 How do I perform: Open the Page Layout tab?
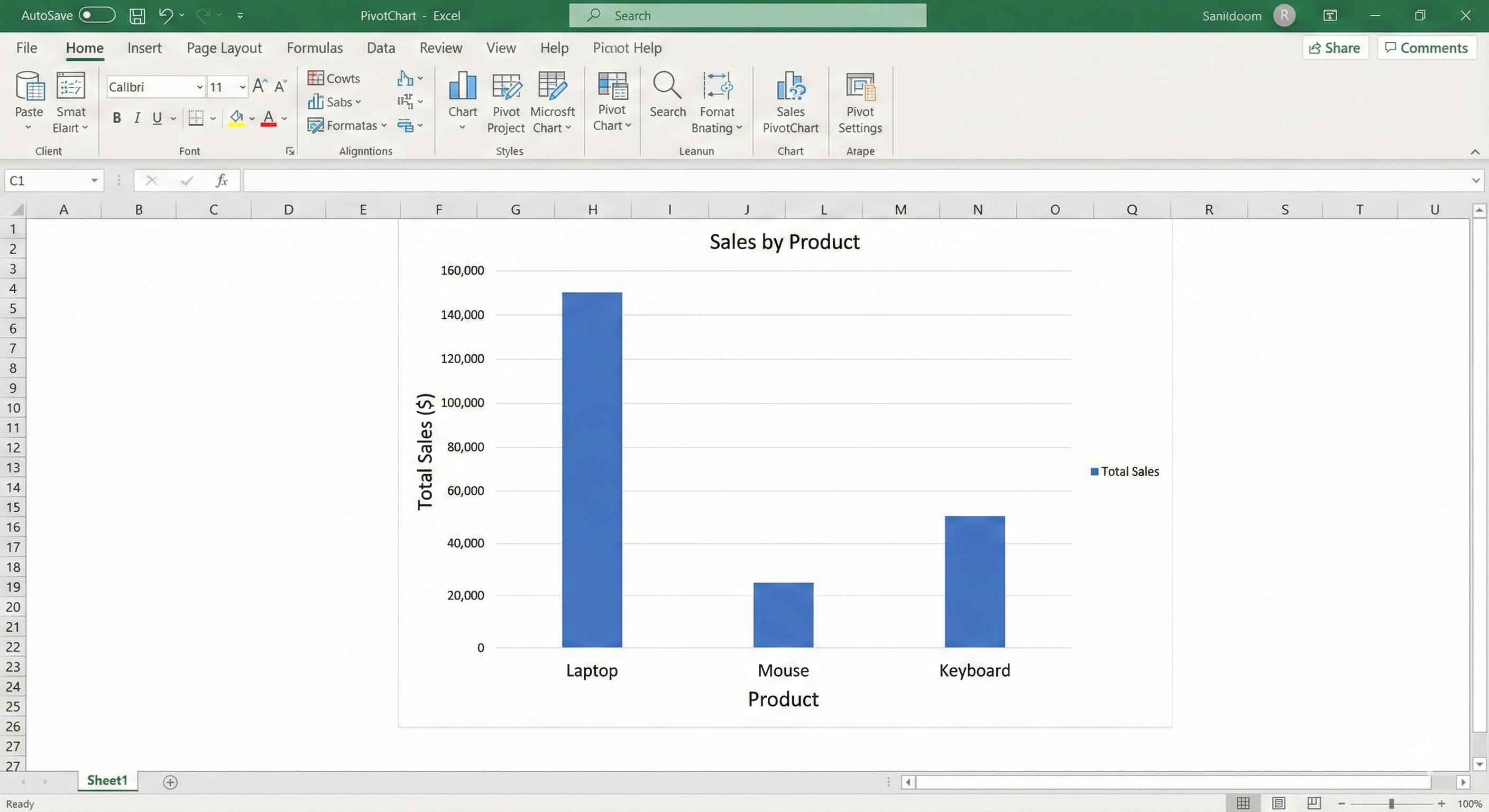[x=224, y=48]
